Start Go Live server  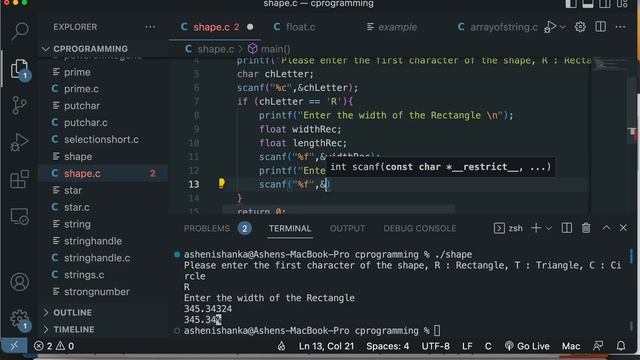pos(527,346)
